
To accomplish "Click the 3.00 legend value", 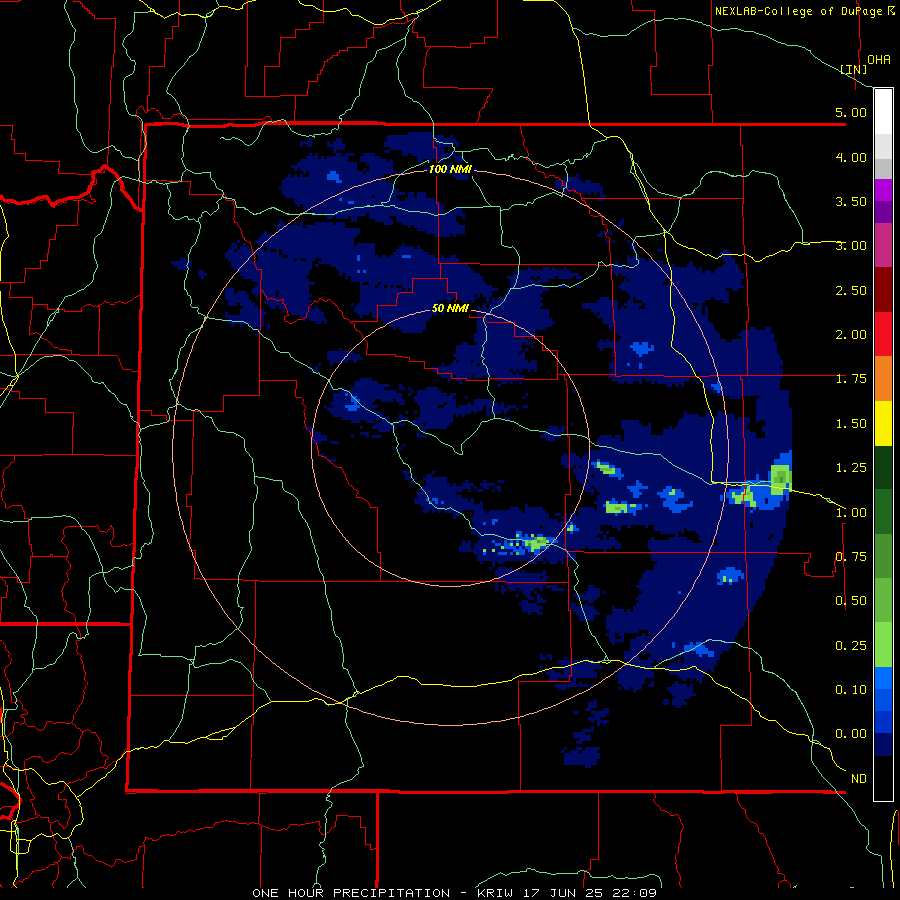I will pyautogui.click(x=851, y=246).
